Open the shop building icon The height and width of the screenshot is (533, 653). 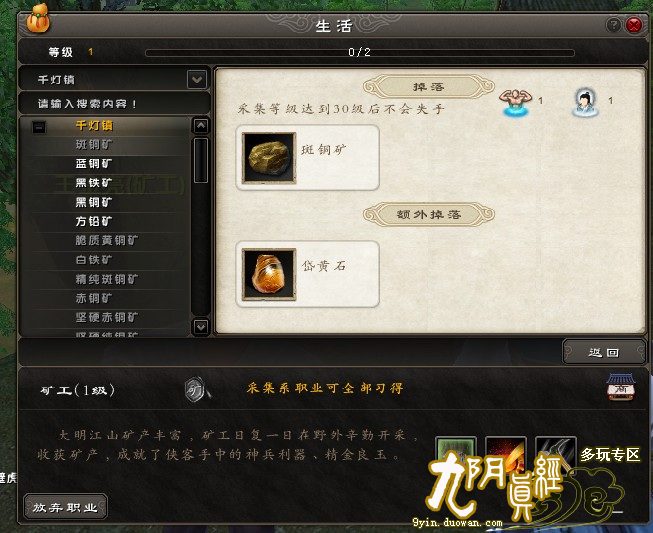(x=621, y=386)
